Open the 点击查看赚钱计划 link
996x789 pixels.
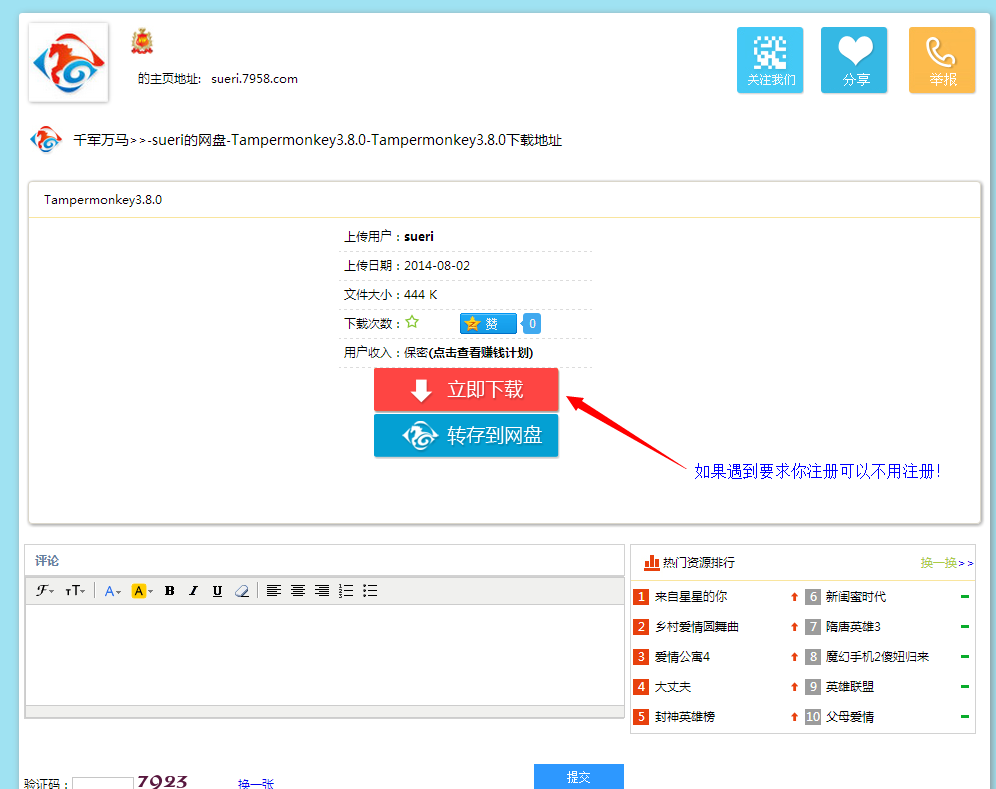[x=481, y=353]
